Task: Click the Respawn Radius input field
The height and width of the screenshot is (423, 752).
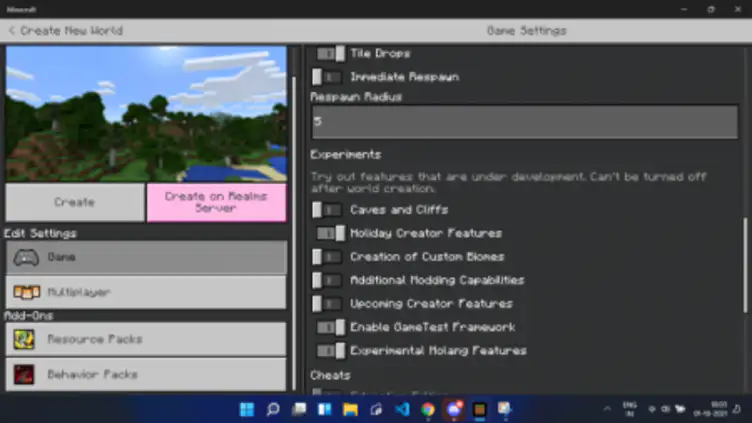Action: (525, 122)
